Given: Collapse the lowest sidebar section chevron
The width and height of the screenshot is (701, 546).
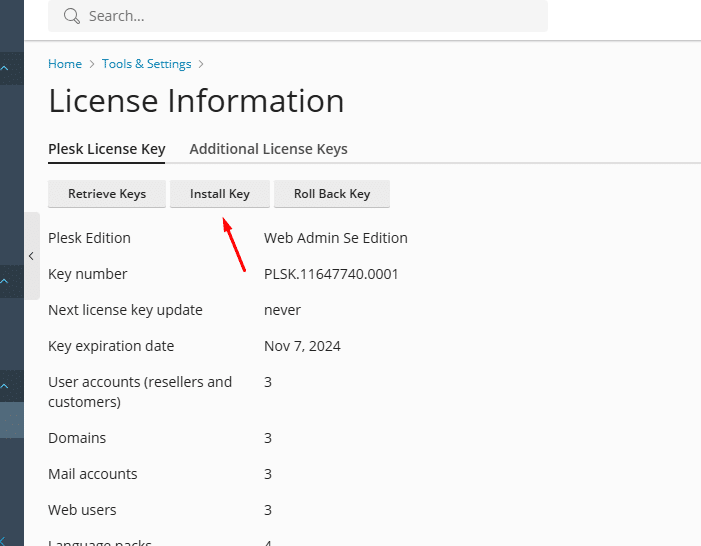Looking at the screenshot, I should coord(5,386).
